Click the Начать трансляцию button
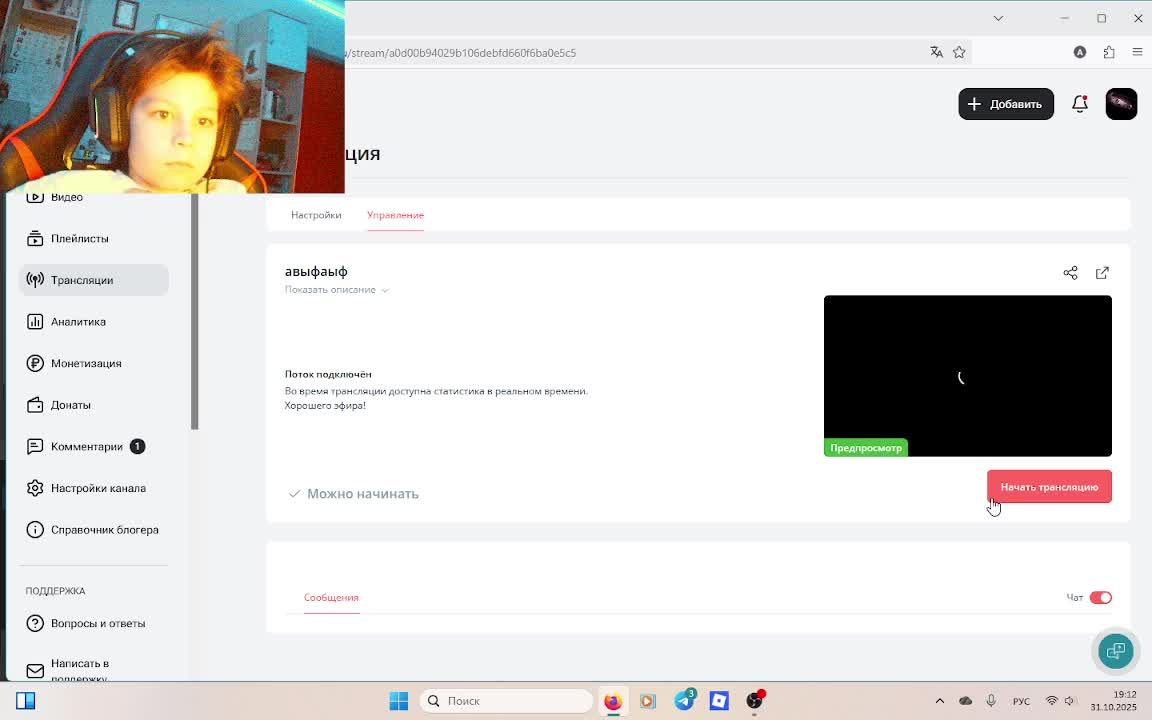The image size is (1152, 720). tap(1049, 486)
